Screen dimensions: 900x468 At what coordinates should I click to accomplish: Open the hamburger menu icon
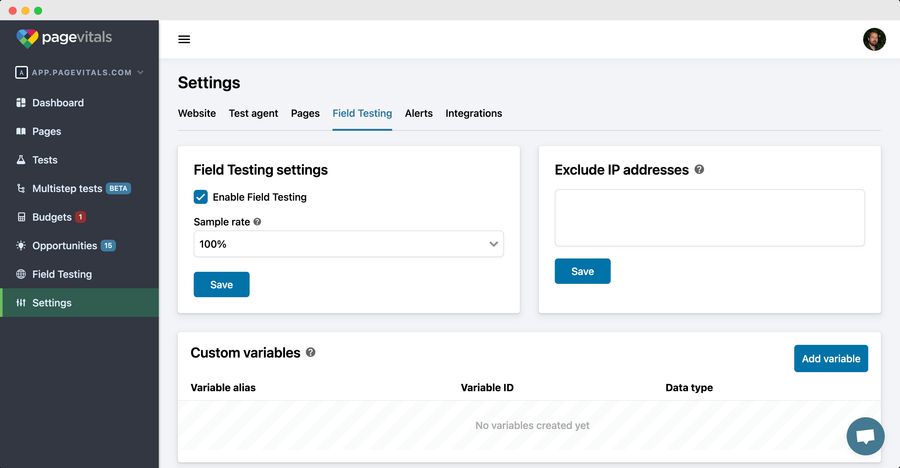pyautogui.click(x=184, y=39)
